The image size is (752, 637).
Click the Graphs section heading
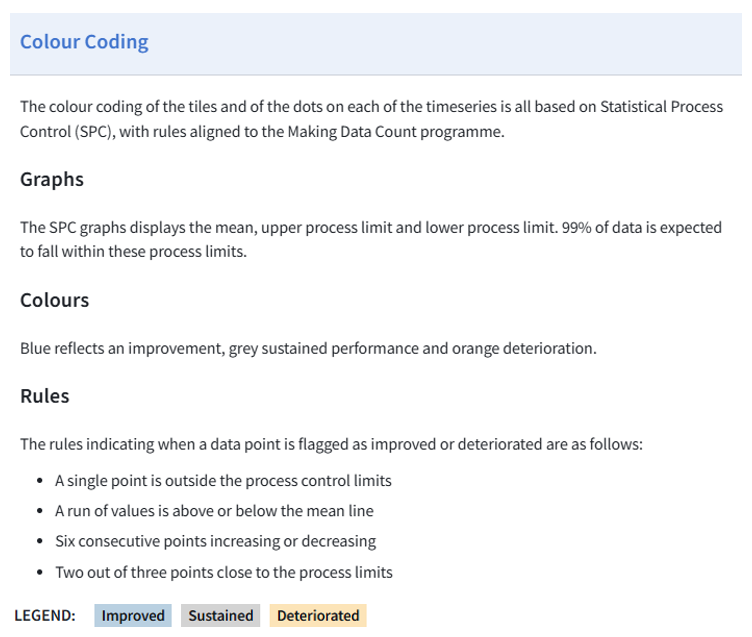tap(52, 180)
